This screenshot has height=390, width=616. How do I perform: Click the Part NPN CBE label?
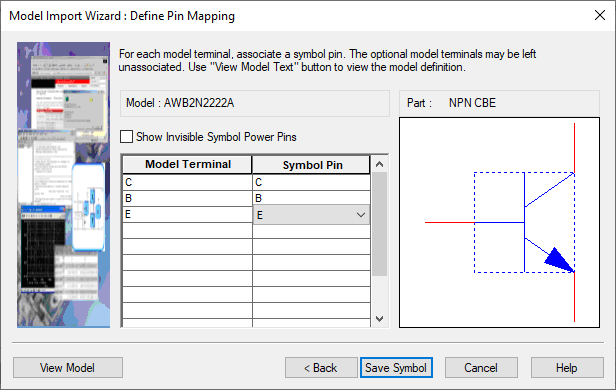coord(451,103)
